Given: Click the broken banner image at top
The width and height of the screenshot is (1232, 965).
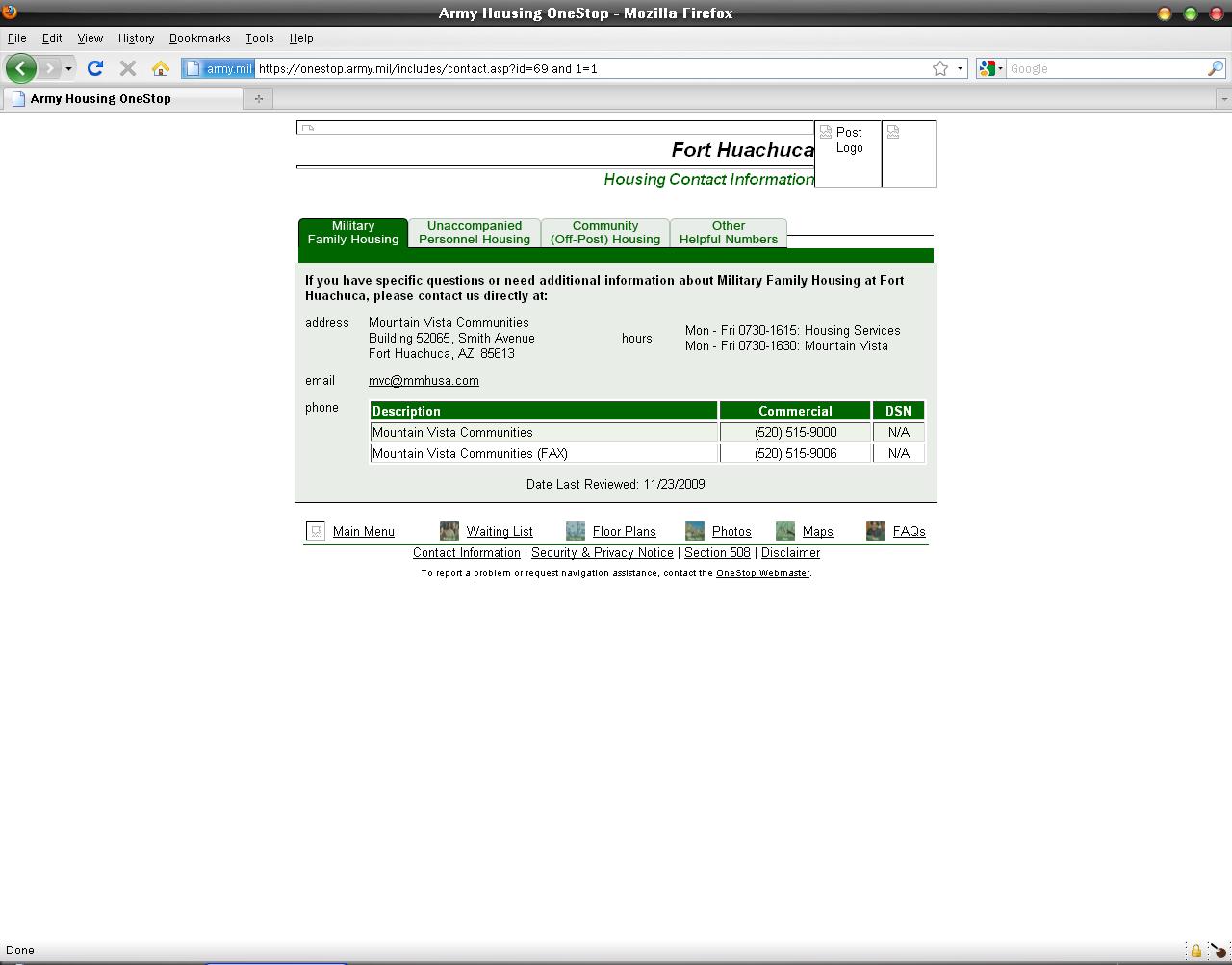Looking at the screenshot, I should point(555,128).
